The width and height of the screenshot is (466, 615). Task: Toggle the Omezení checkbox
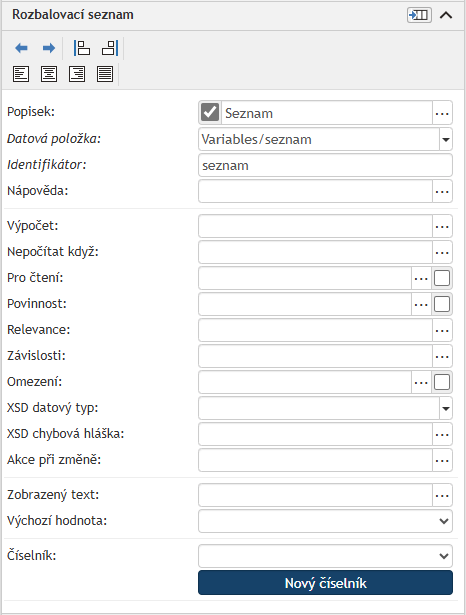pyautogui.click(x=442, y=382)
